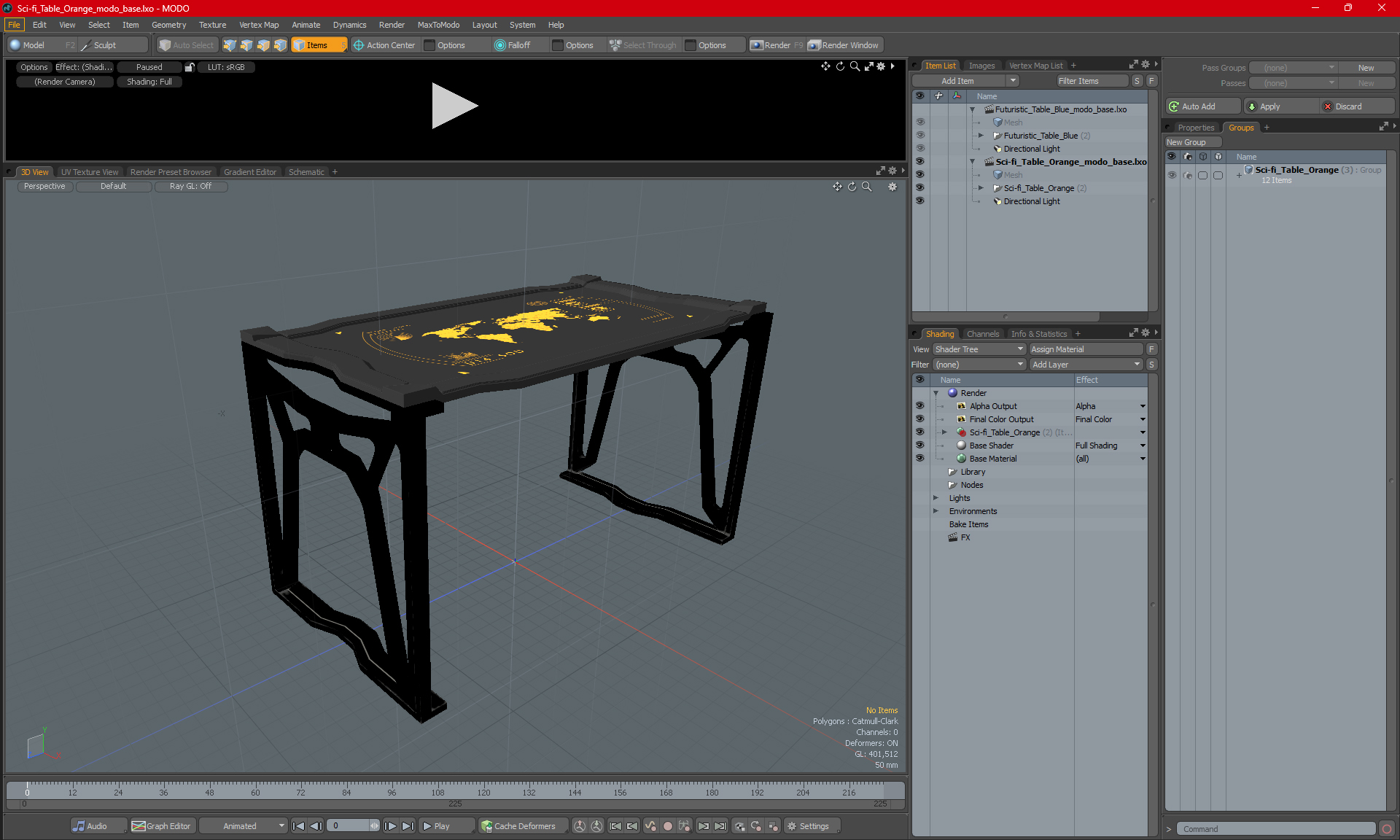The width and height of the screenshot is (1400, 840).
Task: Click current frame number field
Action: (350, 826)
